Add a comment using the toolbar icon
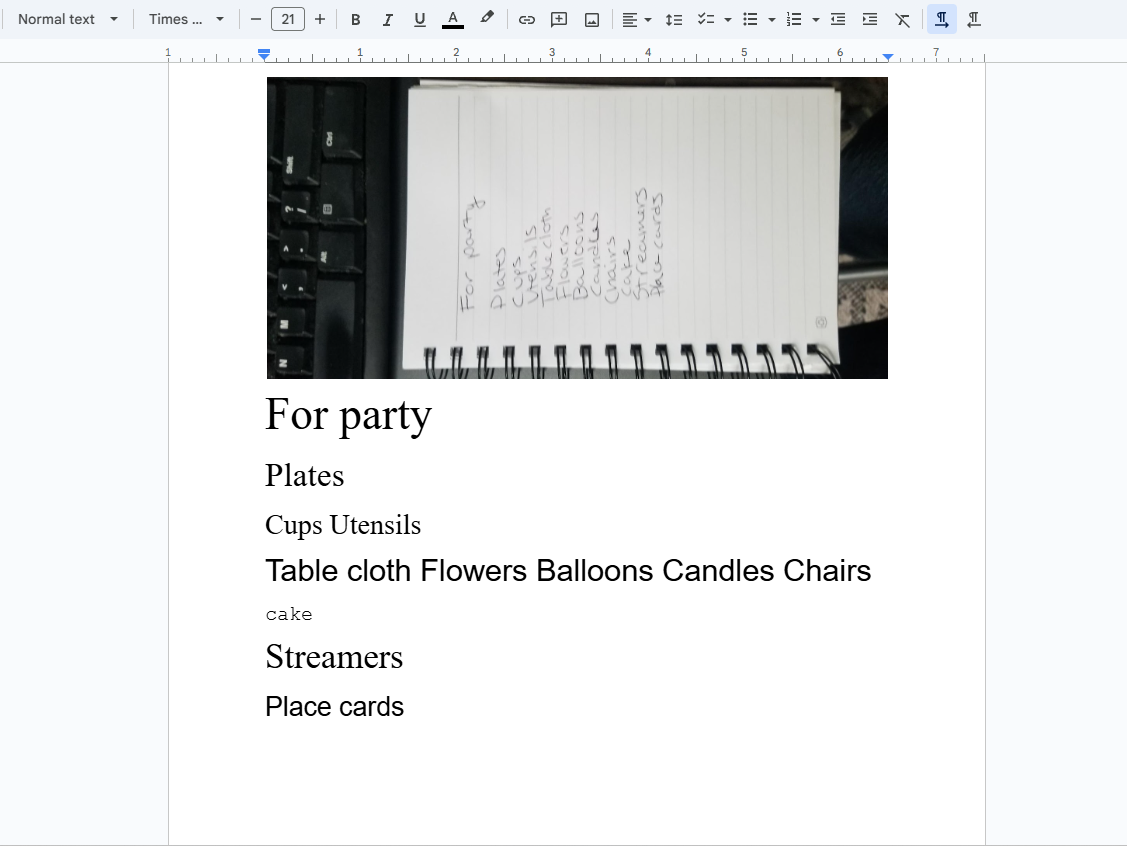1127x846 pixels. [559, 19]
